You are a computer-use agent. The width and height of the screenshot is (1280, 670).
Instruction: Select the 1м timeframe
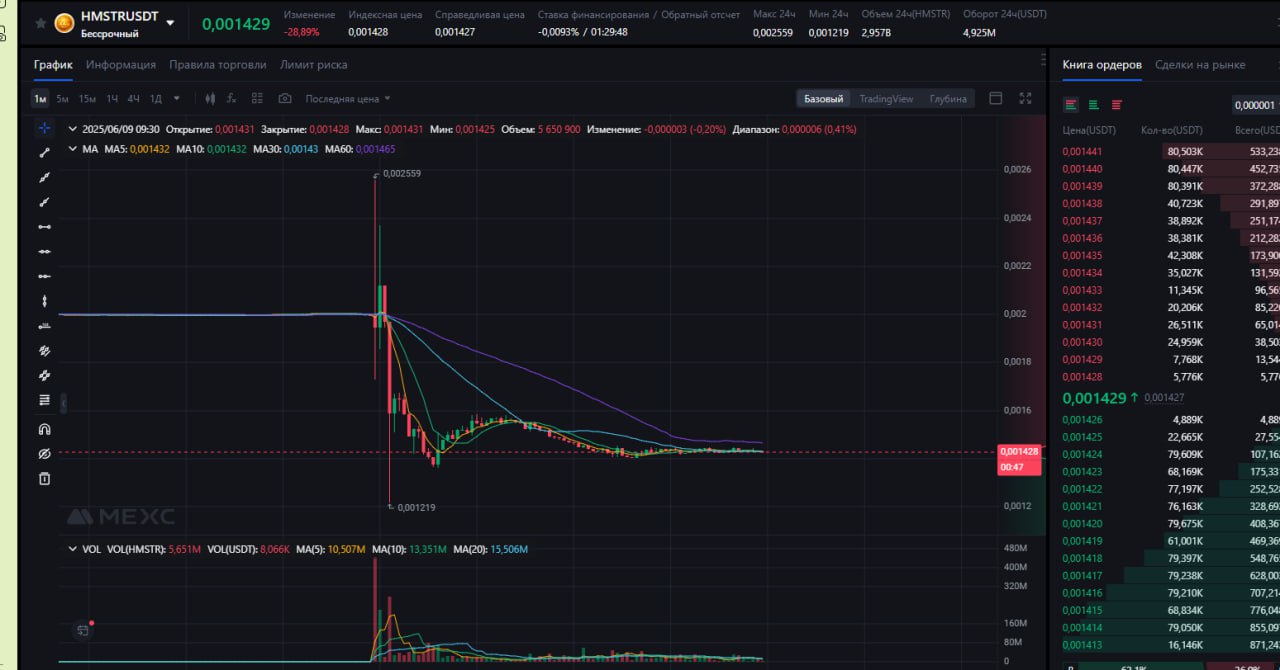point(40,99)
